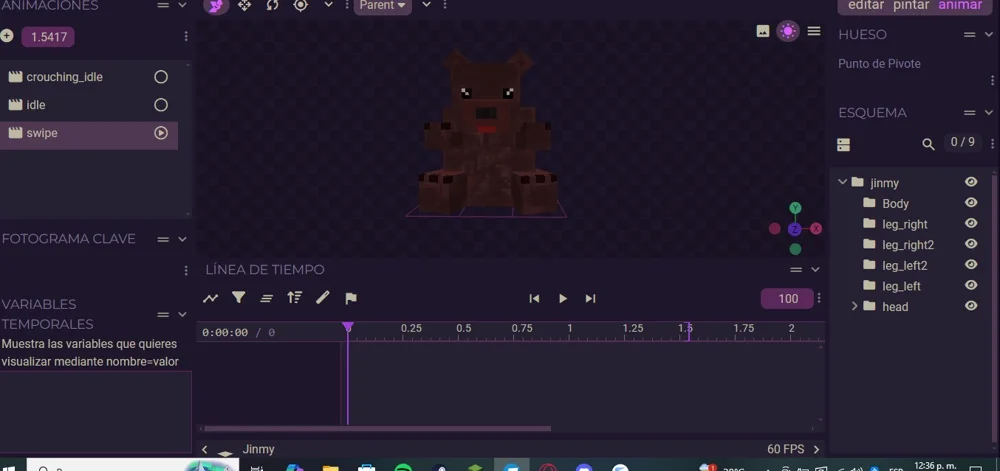This screenshot has width=1000, height=471.
Task: Collapse the ANIMACIONES panel chevron
Action: coord(182,5)
